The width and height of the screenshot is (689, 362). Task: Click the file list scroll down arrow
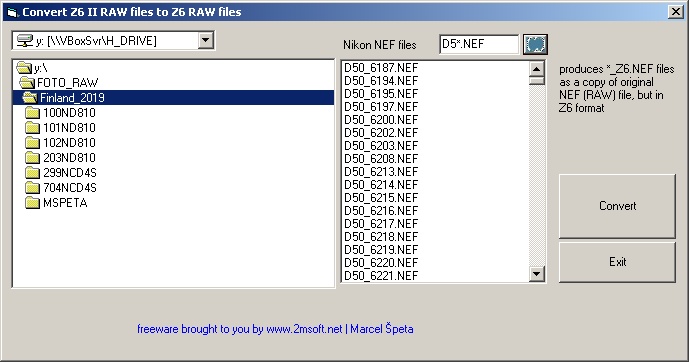[x=537, y=274]
